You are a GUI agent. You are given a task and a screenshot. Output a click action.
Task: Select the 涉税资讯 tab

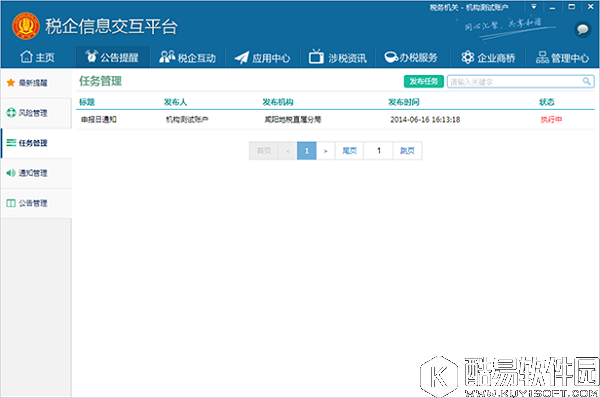pyautogui.click(x=338, y=57)
